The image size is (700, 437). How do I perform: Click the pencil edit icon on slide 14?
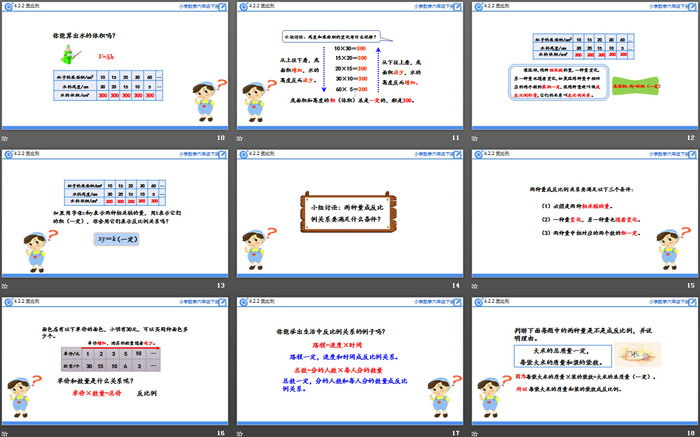click(x=457, y=155)
